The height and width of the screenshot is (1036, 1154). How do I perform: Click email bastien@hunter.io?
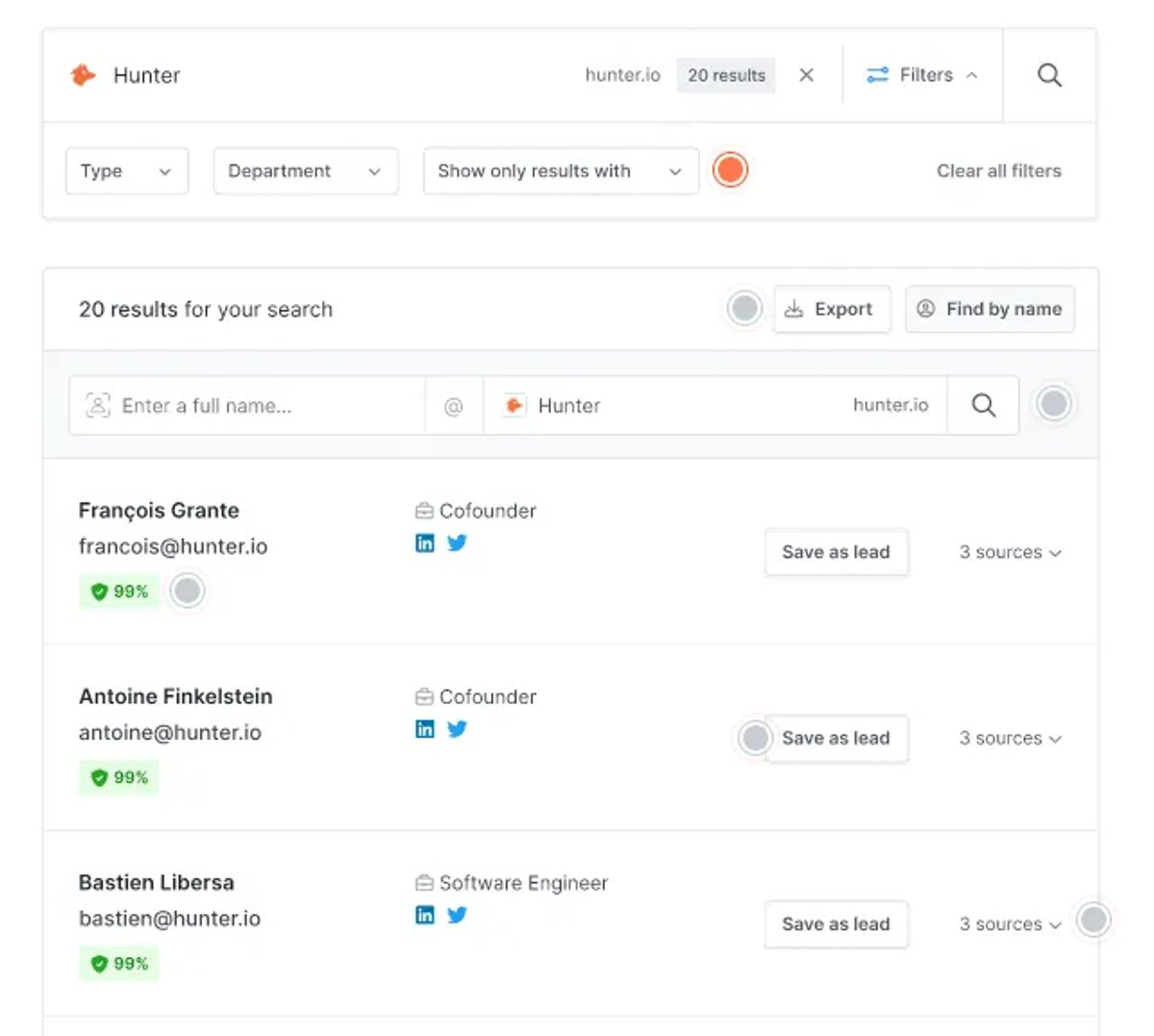click(x=169, y=918)
